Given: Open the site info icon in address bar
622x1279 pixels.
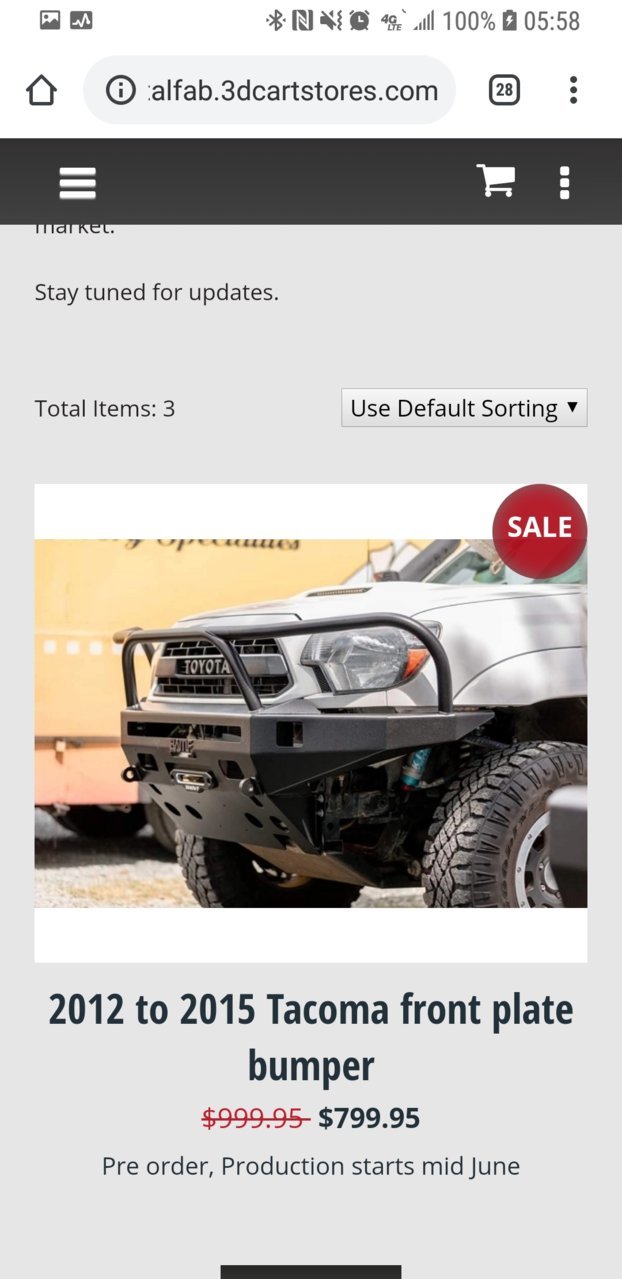Looking at the screenshot, I should (x=120, y=91).
